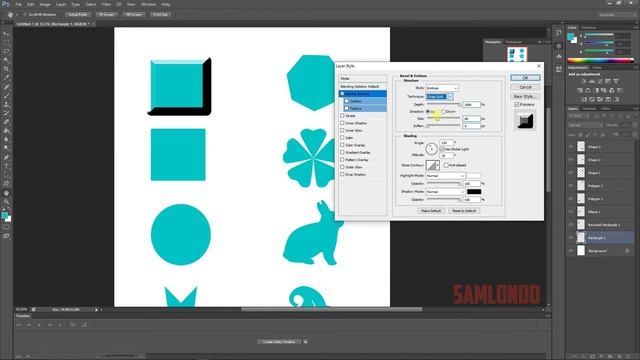This screenshot has height=360, width=640.
Task: Click the Depth value input field
Action: pos(471,105)
